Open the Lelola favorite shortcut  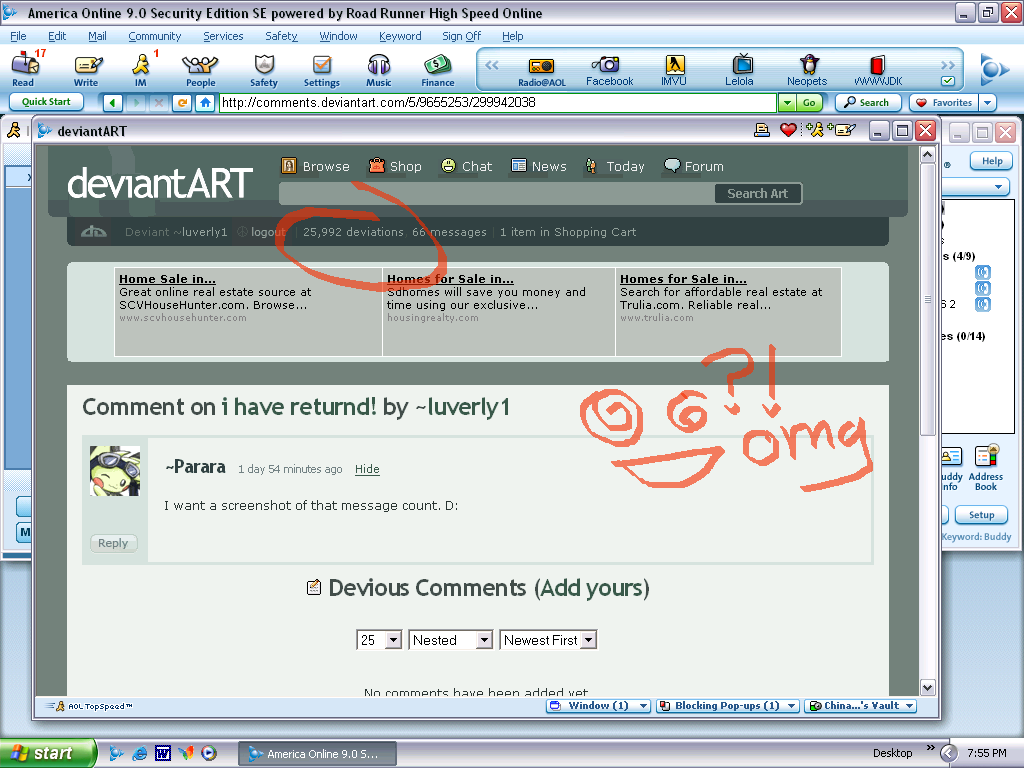pos(739,71)
